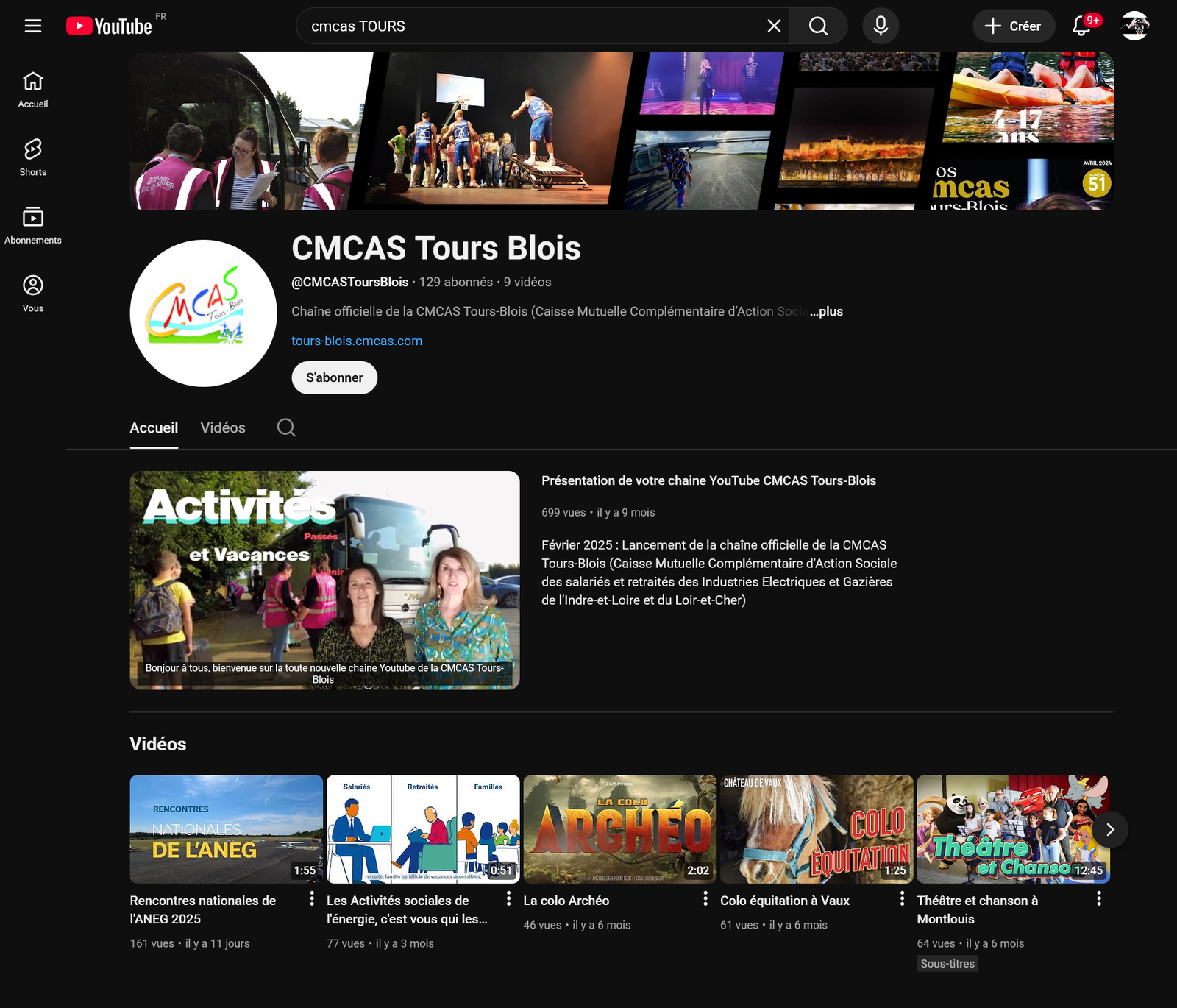Go to YouTube home via logo
The height and width of the screenshot is (1008, 1177).
click(x=110, y=26)
